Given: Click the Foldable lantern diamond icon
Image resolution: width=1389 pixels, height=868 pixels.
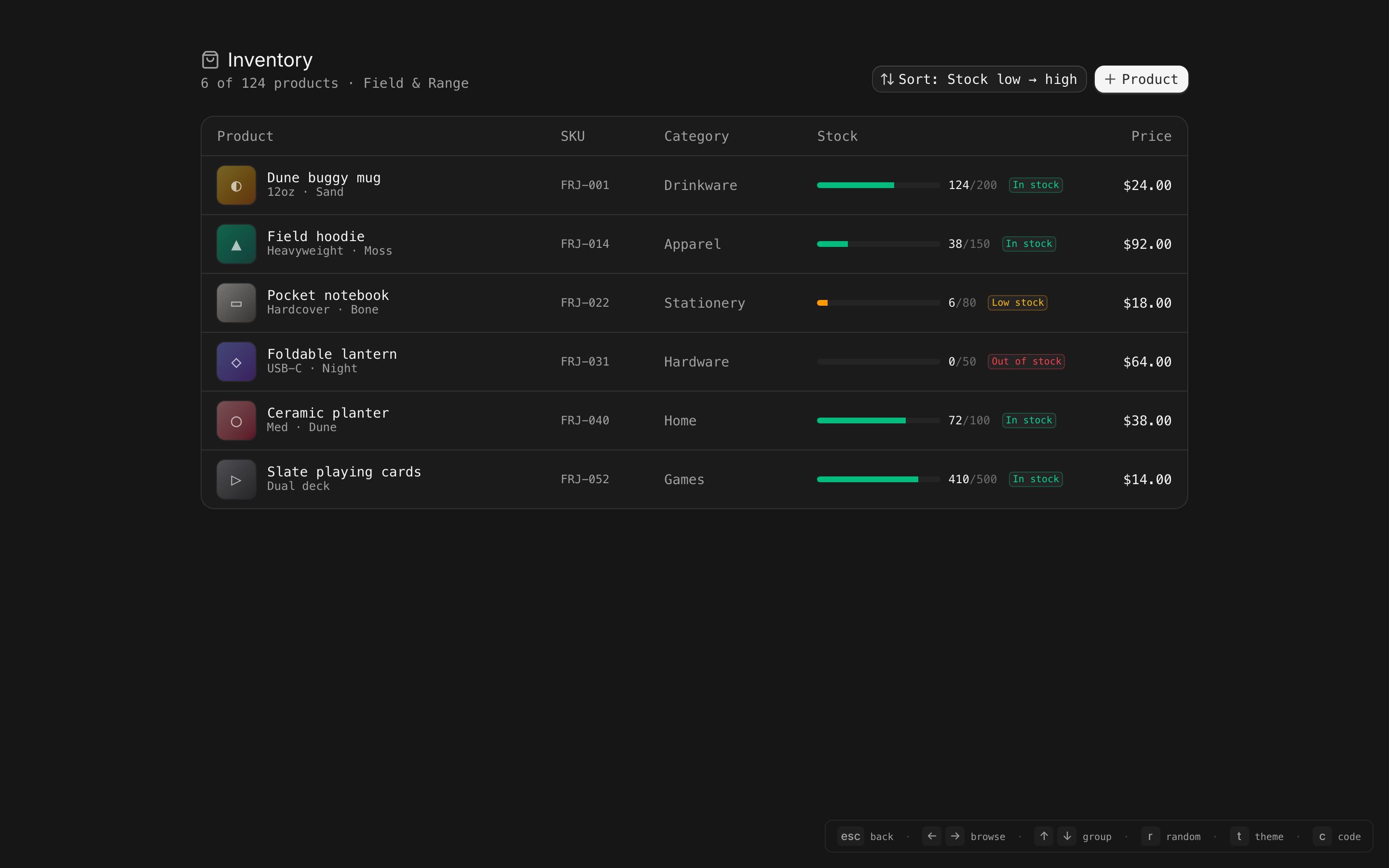Looking at the screenshot, I should click(x=236, y=362).
